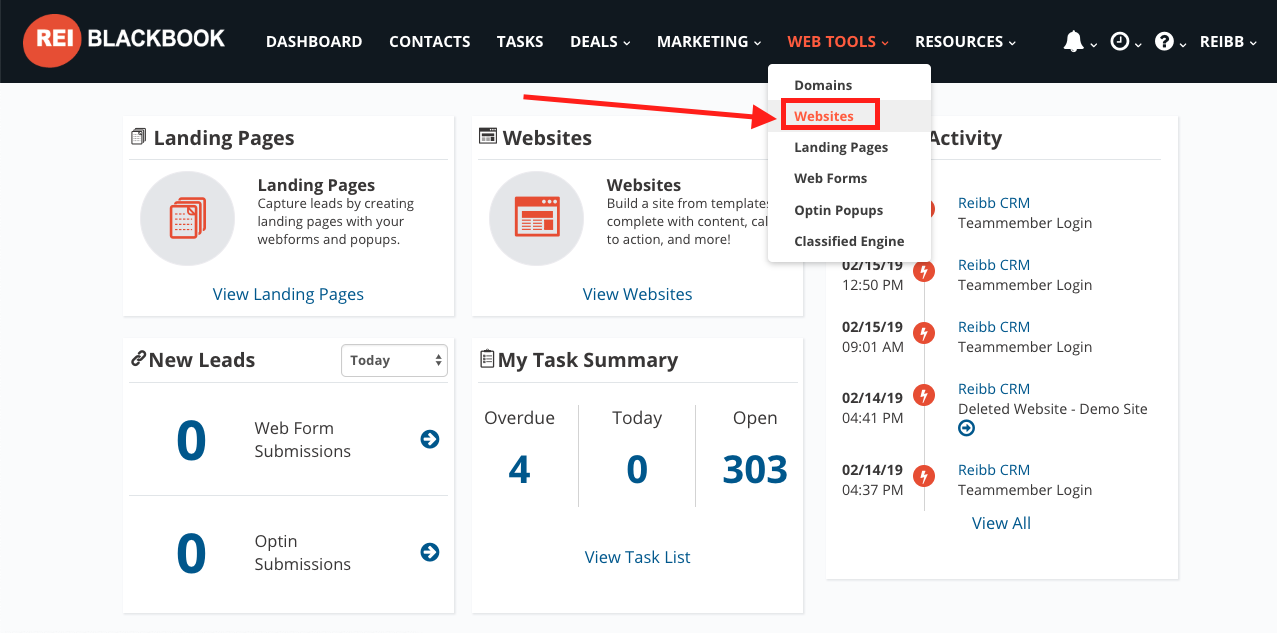Click the arrow next to Web Form Submissions

click(x=430, y=439)
